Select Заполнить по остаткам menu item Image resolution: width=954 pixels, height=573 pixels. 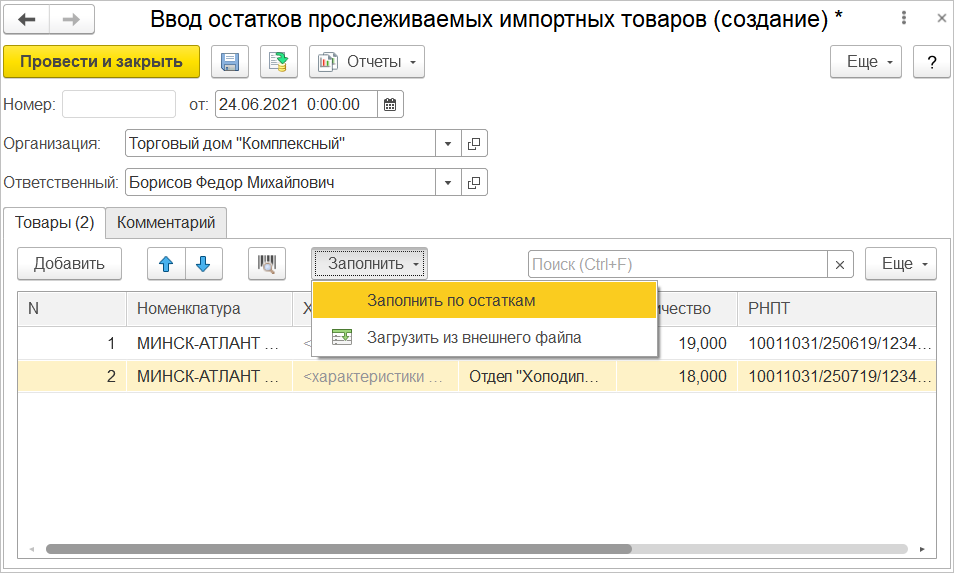(x=451, y=300)
